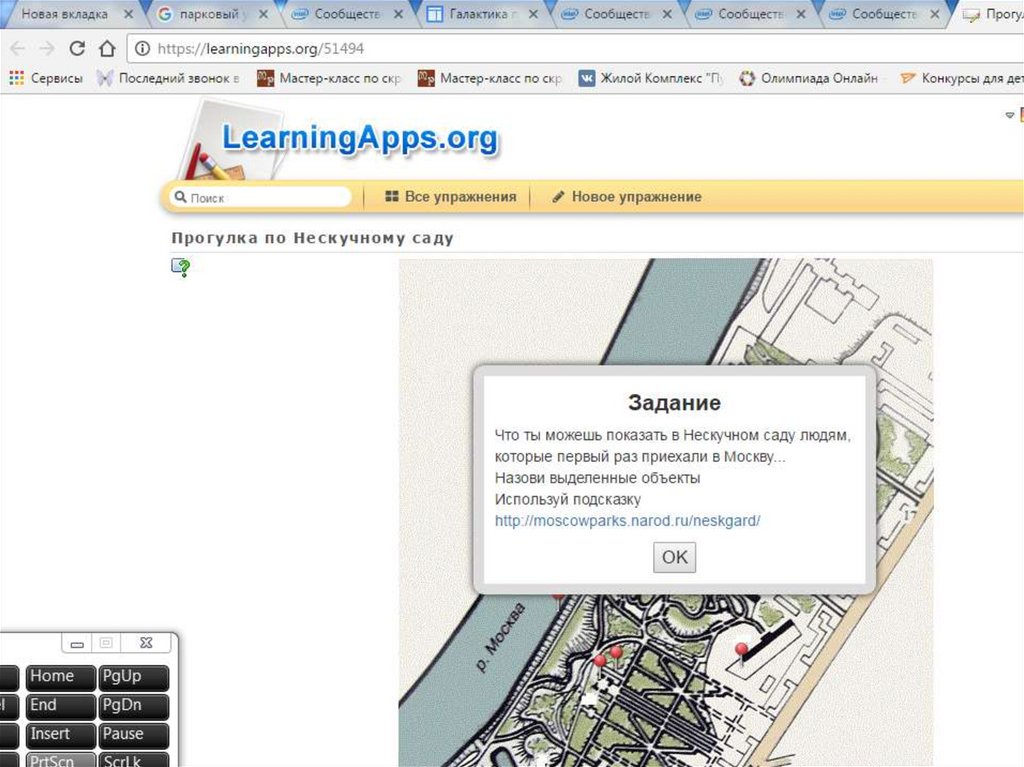The image size is (1024, 767).
Task: Open the Олимпиада Онлайн bookmark
Action: point(808,78)
